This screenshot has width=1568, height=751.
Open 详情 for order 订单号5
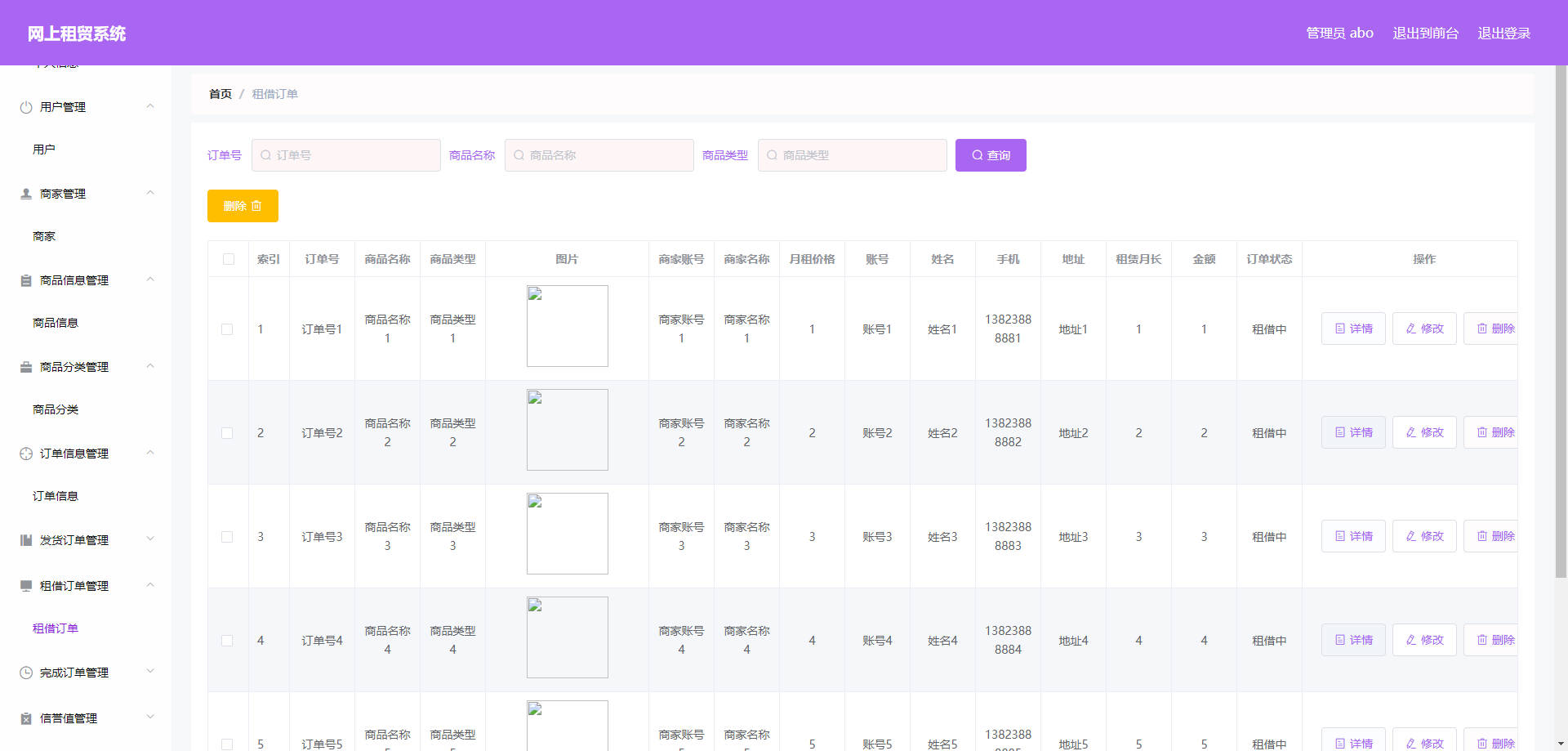(x=1353, y=740)
